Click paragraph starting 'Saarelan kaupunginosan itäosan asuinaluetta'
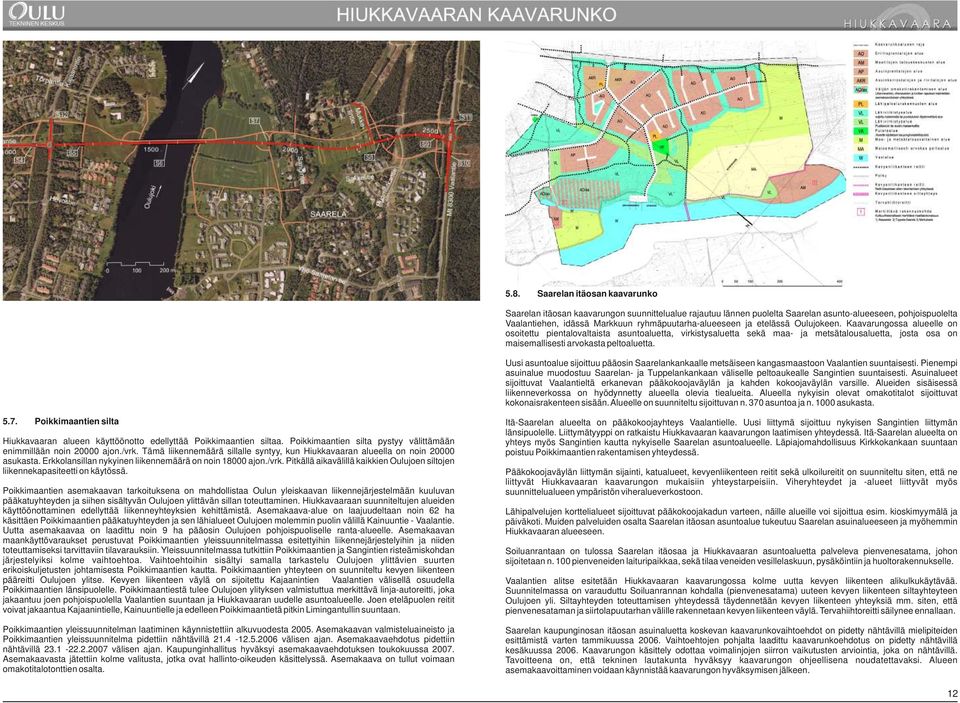Image resolution: width=960 pixels, height=703 pixels. [731, 650]
